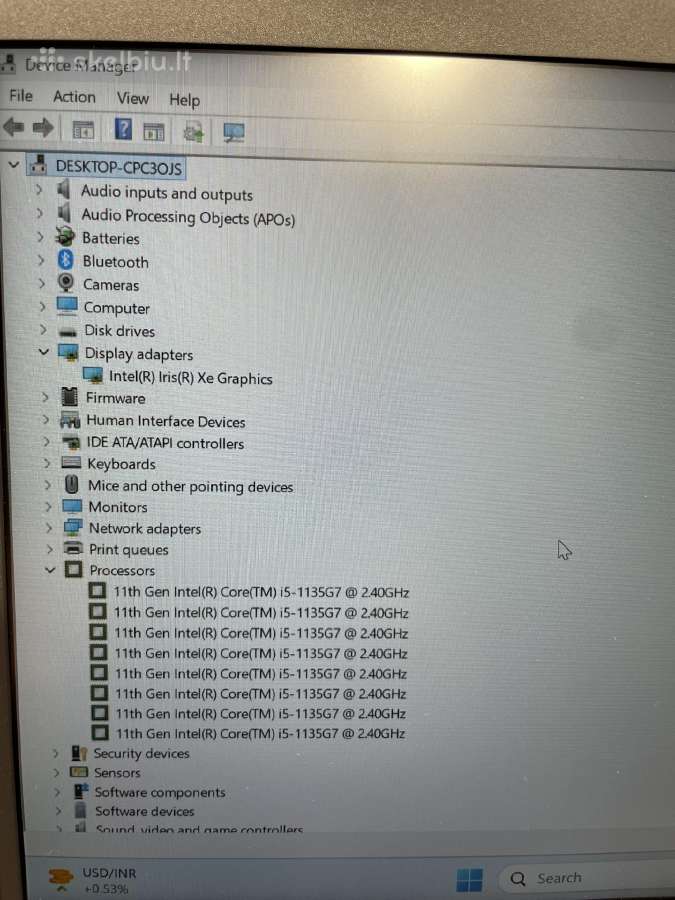Click Scan for hardware changes monitor icon
Screen dimensions: 675x900
(234, 133)
